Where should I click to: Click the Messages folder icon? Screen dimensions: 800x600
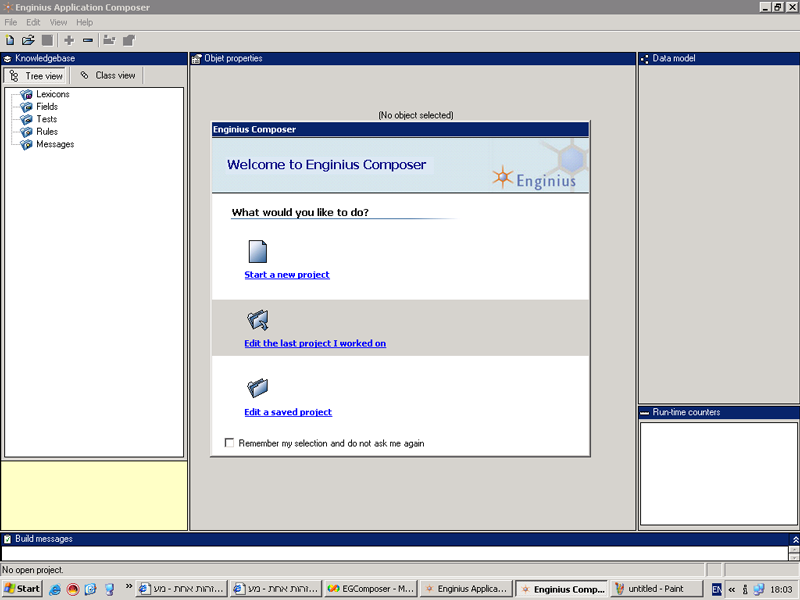[27, 144]
